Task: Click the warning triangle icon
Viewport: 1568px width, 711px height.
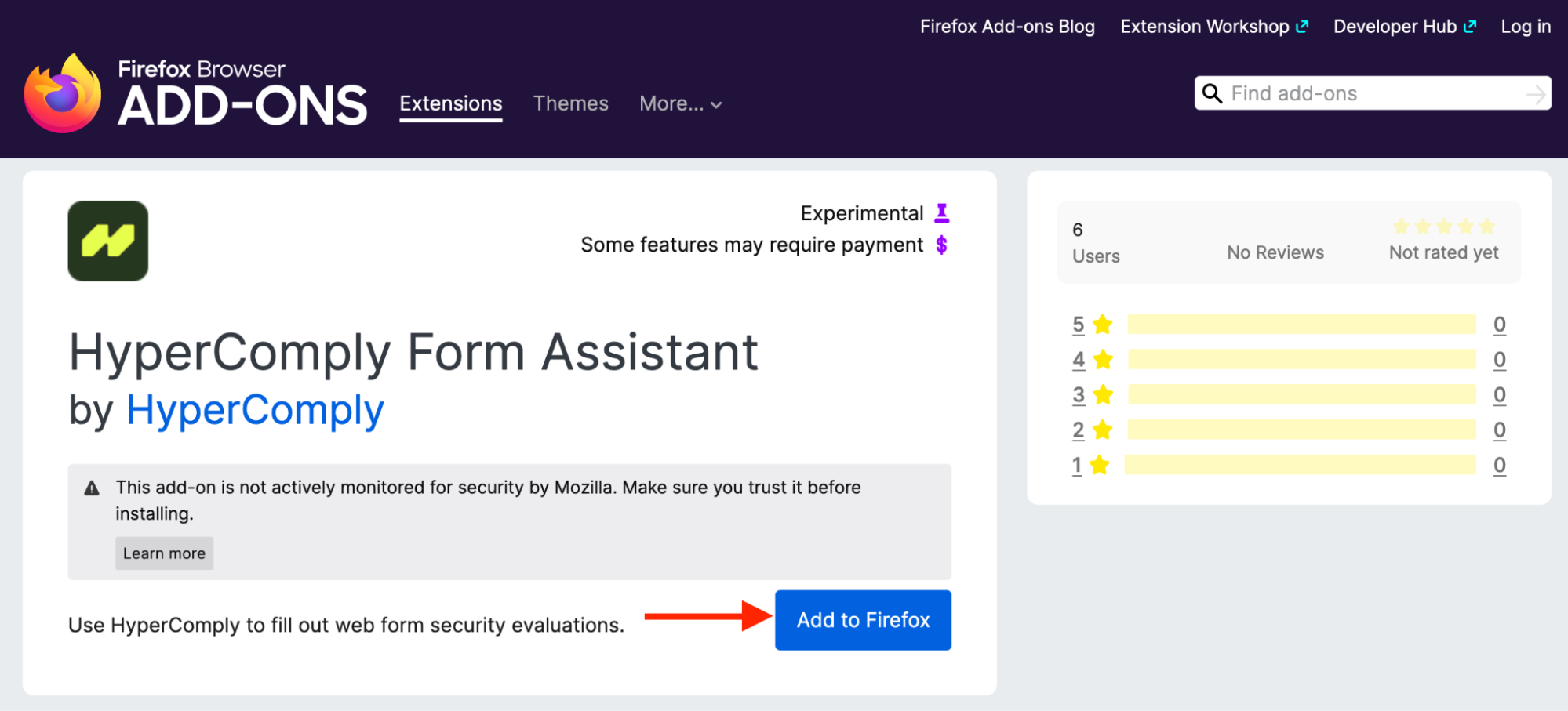Action: pyautogui.click(x=92, y=488)
